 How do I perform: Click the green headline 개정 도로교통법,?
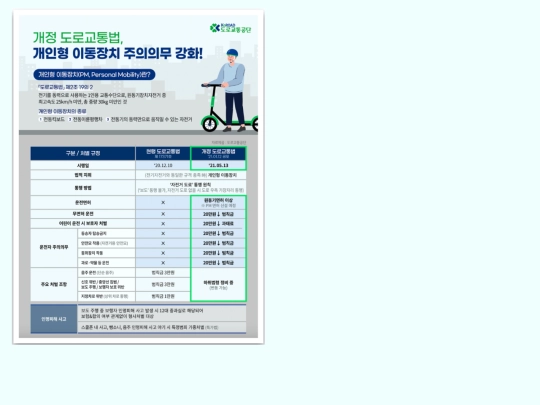coord(78,38)
